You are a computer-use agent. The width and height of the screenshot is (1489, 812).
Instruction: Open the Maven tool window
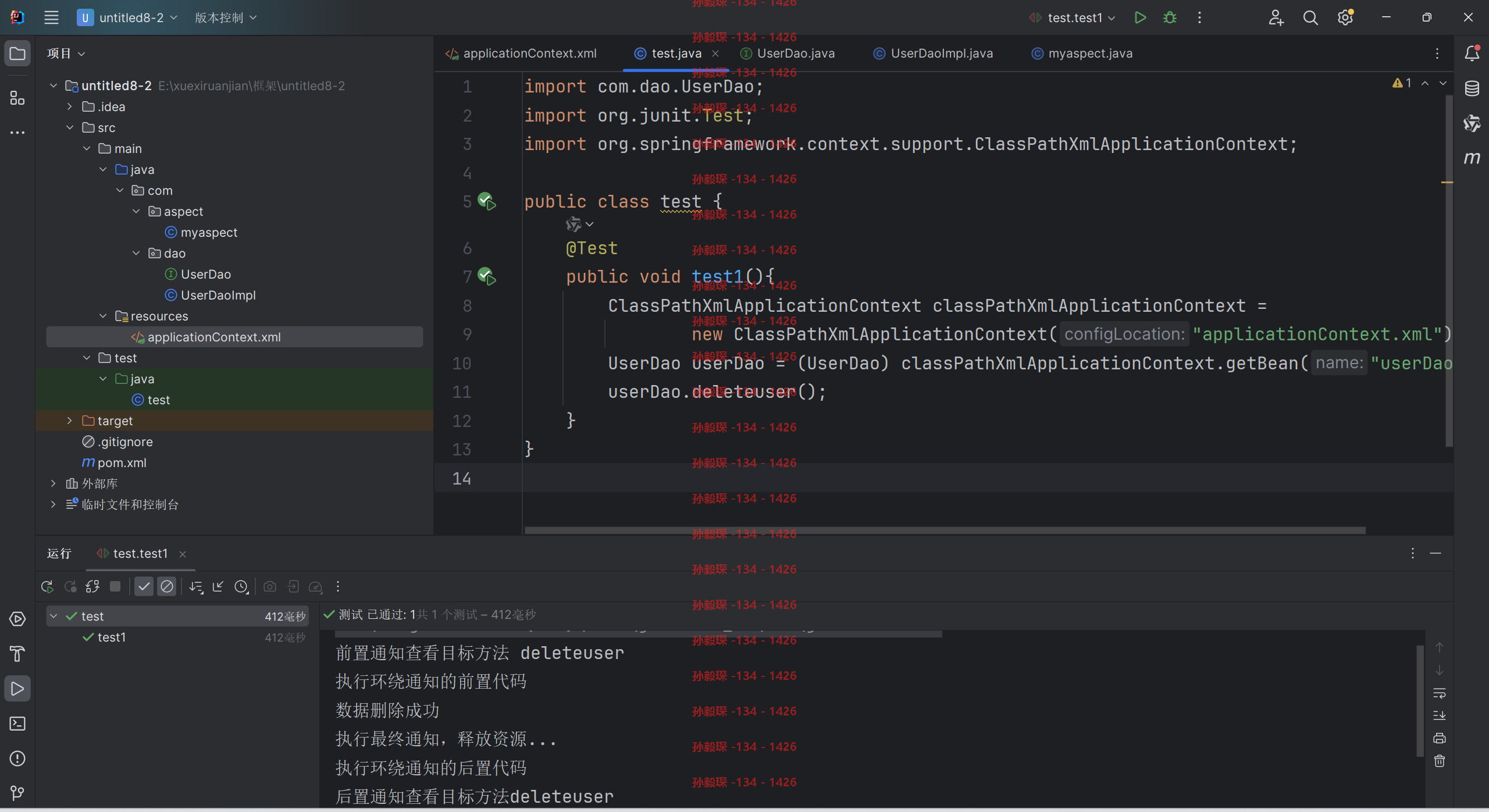pyautogui.click(x=1472, y=158)
